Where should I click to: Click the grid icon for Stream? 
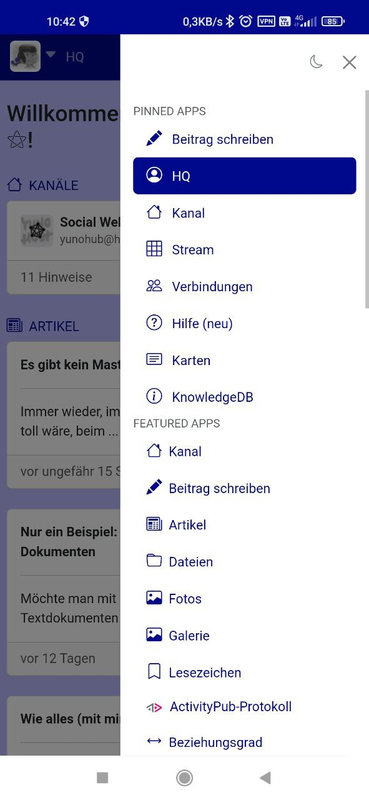click(154, 249)
